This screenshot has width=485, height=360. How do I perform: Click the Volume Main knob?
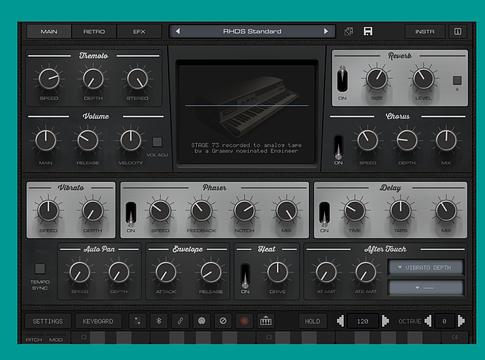(x=46, y=140)
